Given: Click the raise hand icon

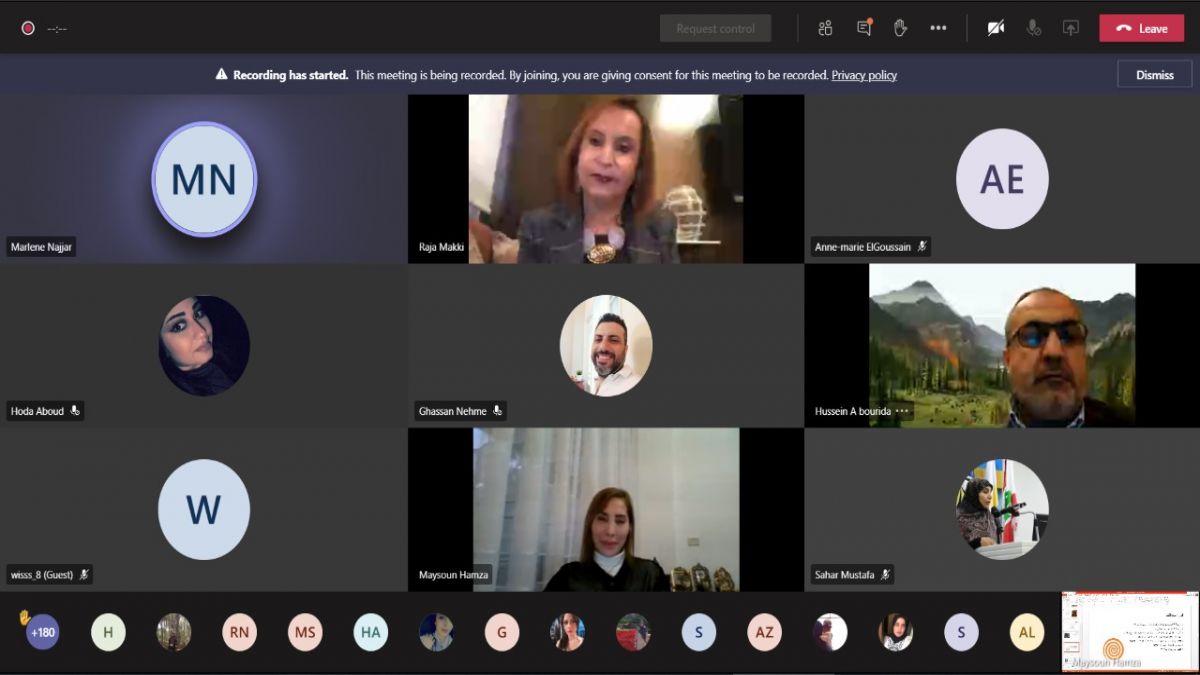Looking at the screenshot, I should (900, 28).
